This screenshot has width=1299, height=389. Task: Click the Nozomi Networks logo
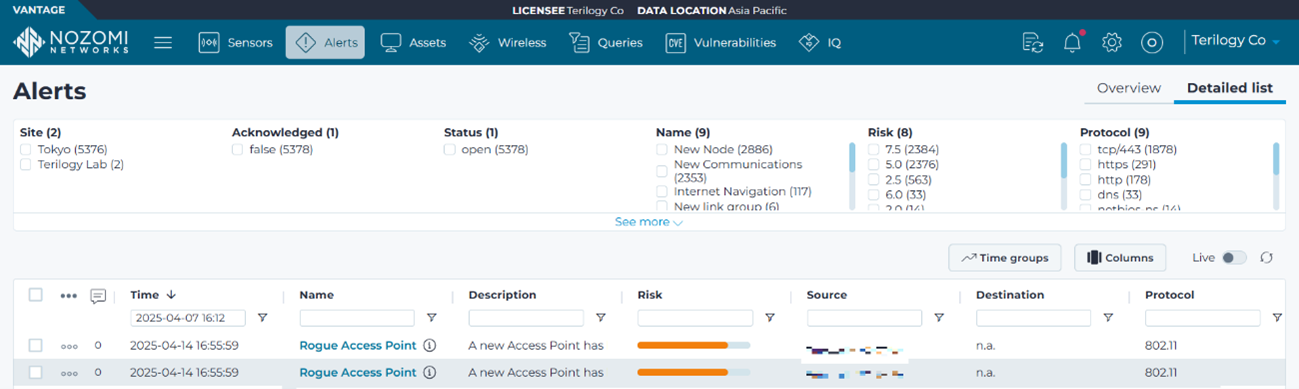(x=71, y=42)
